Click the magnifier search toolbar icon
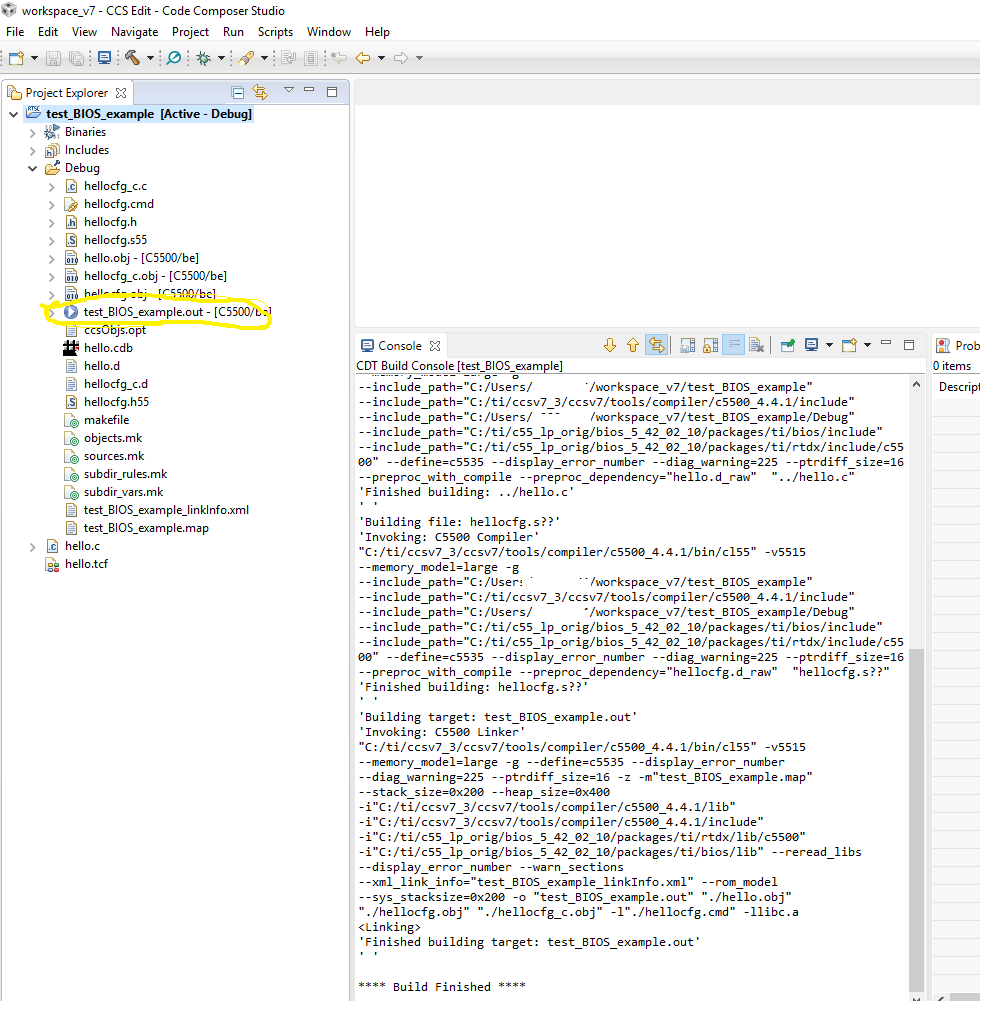This screenshot has width=1005, height=1021. tap(174, 58)
